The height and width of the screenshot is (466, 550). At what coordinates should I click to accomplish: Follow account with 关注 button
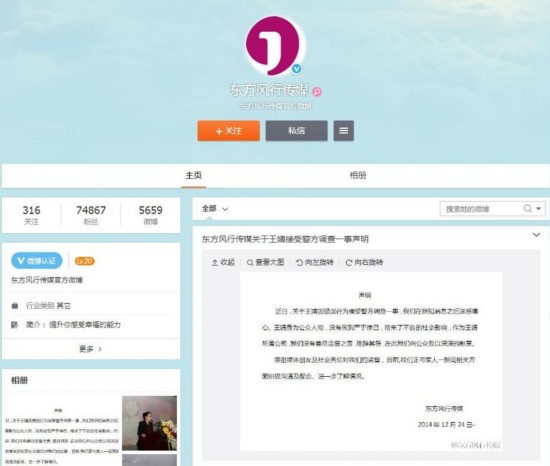[x=229, y=131]
